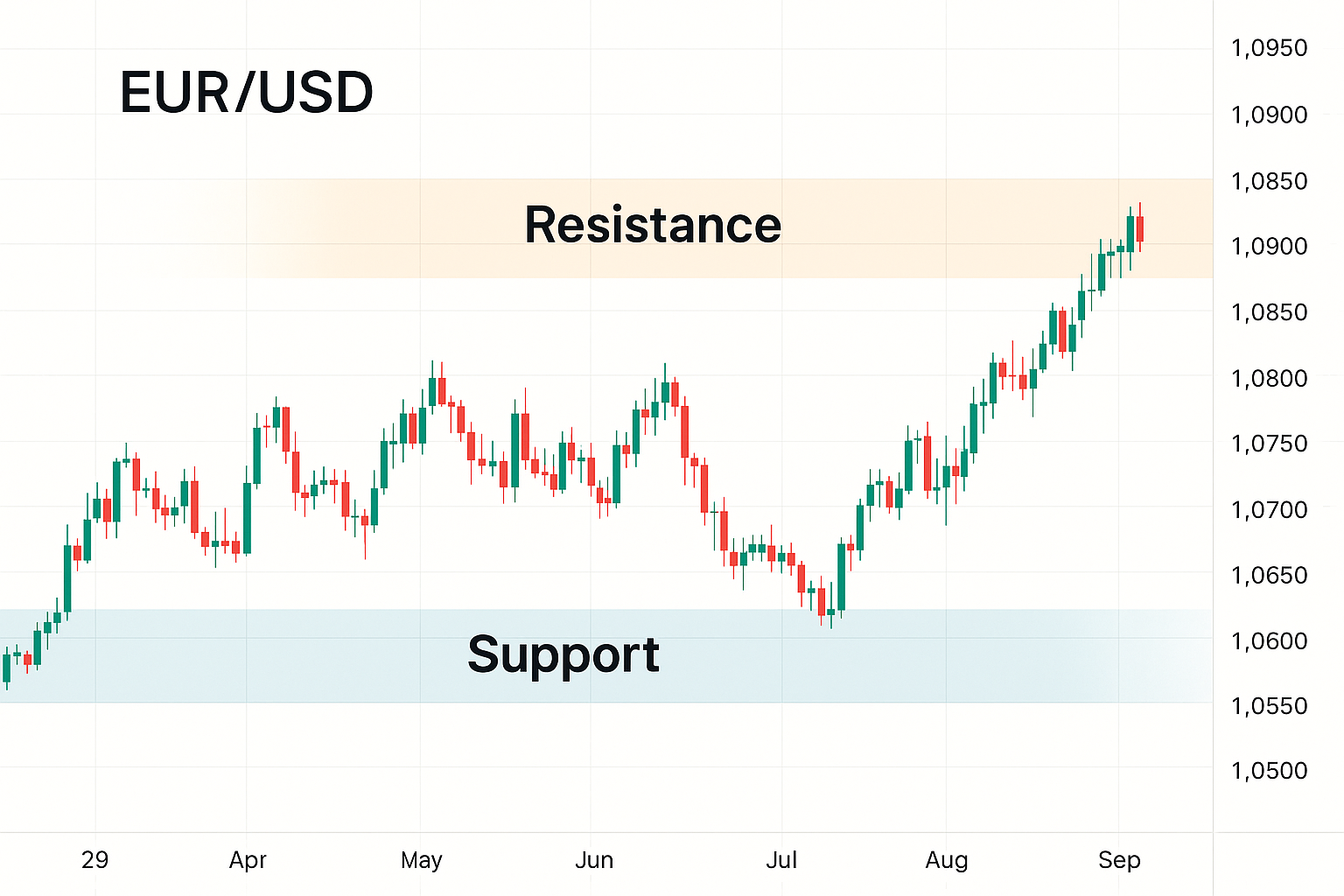Select the Jul time axis label
1344x896 pixels.
[781, 860]
